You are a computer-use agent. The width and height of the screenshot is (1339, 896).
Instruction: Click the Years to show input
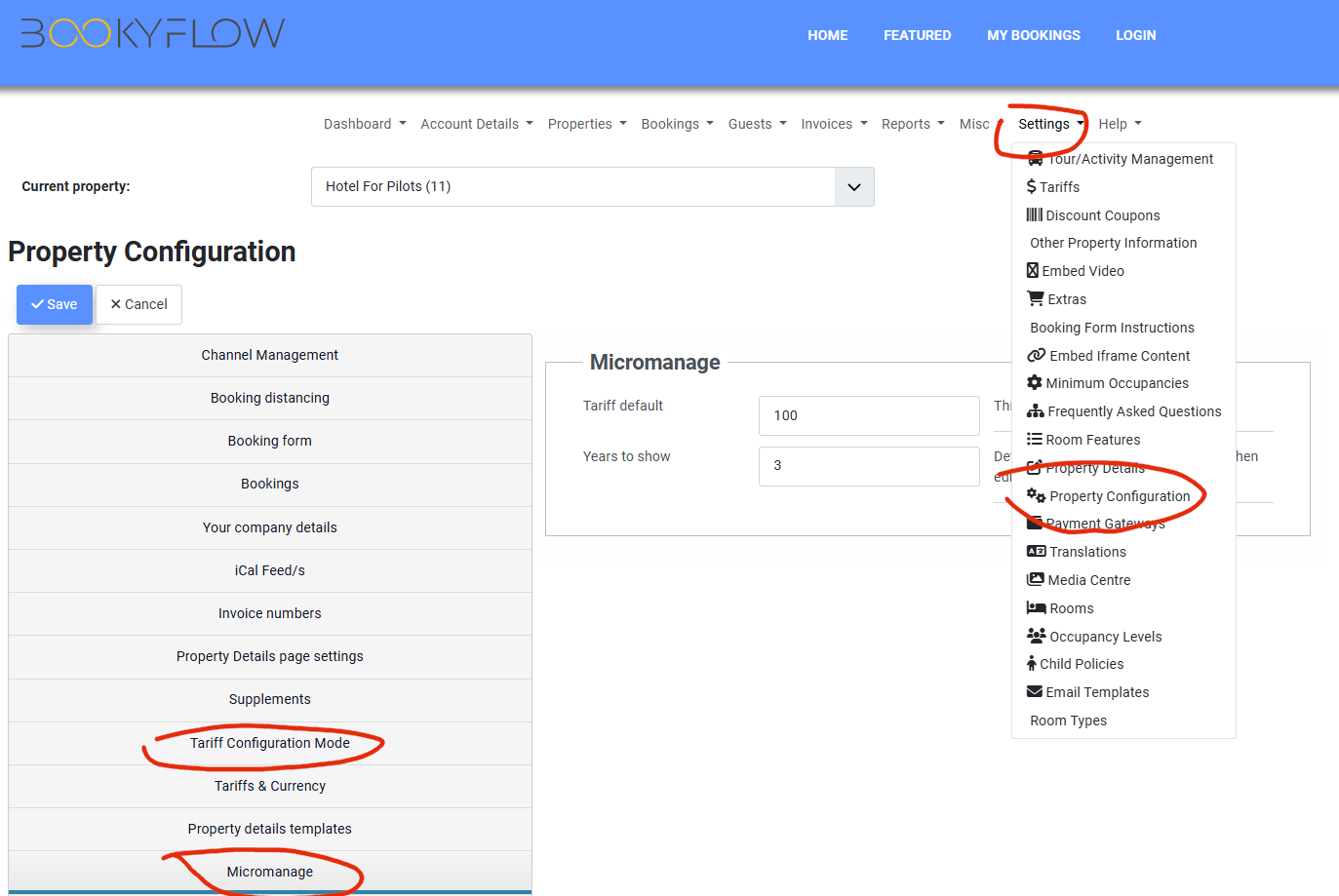click(869, 466)
